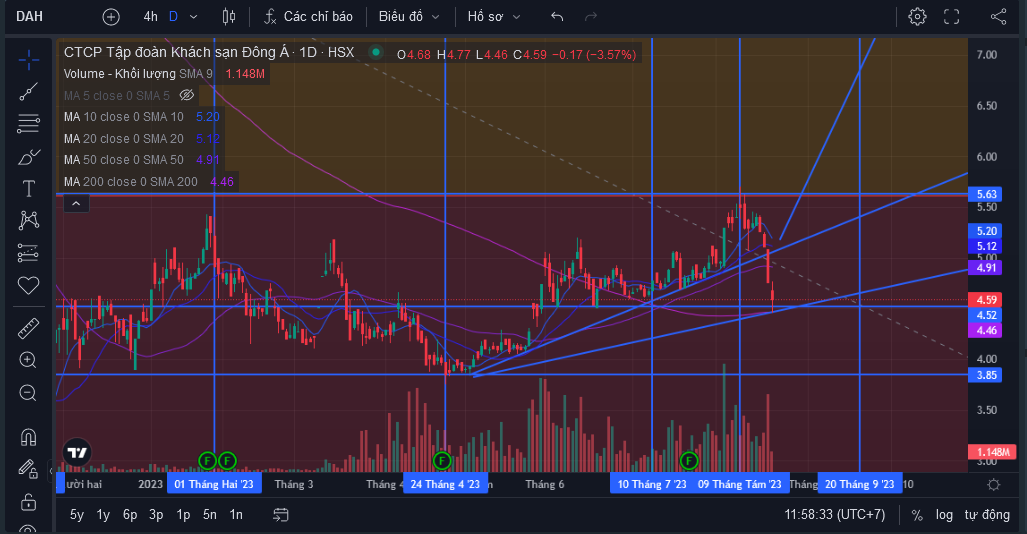Click the add symbol plus button
Viewport: 1027px width, 534px height.
[111, 16]
